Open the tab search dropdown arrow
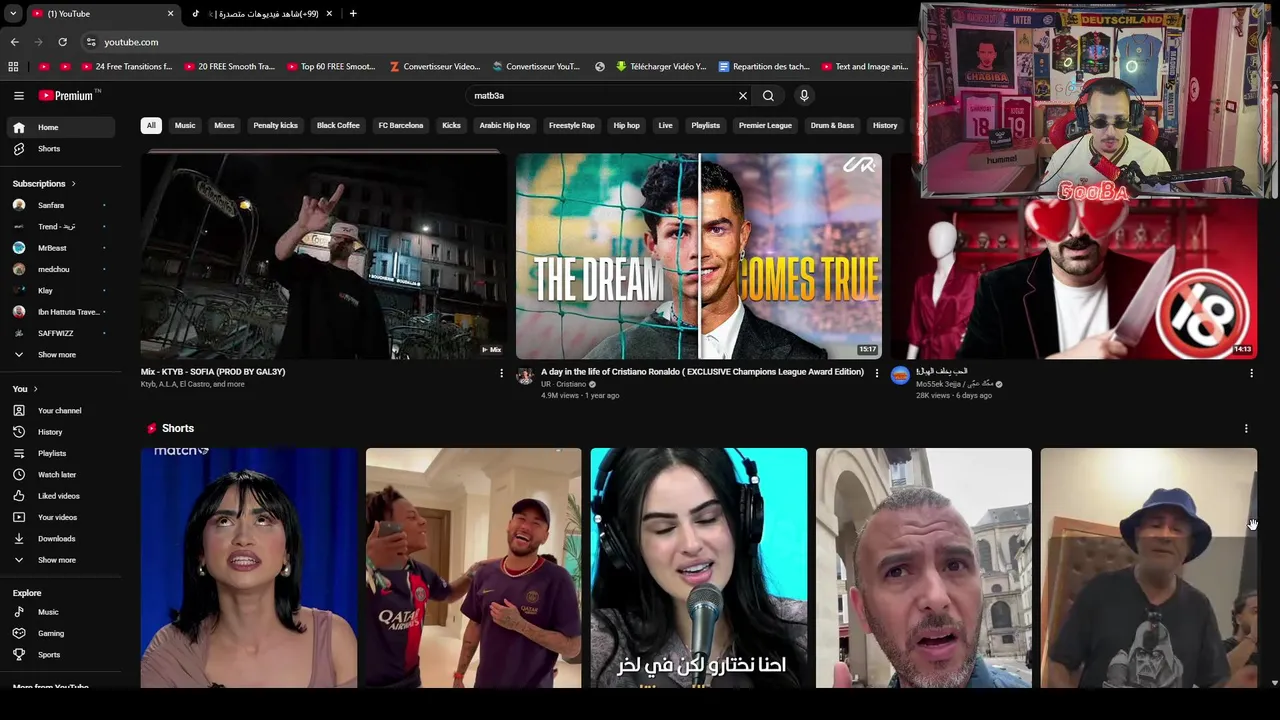1280x720 pixels. [x=13, y=14]
